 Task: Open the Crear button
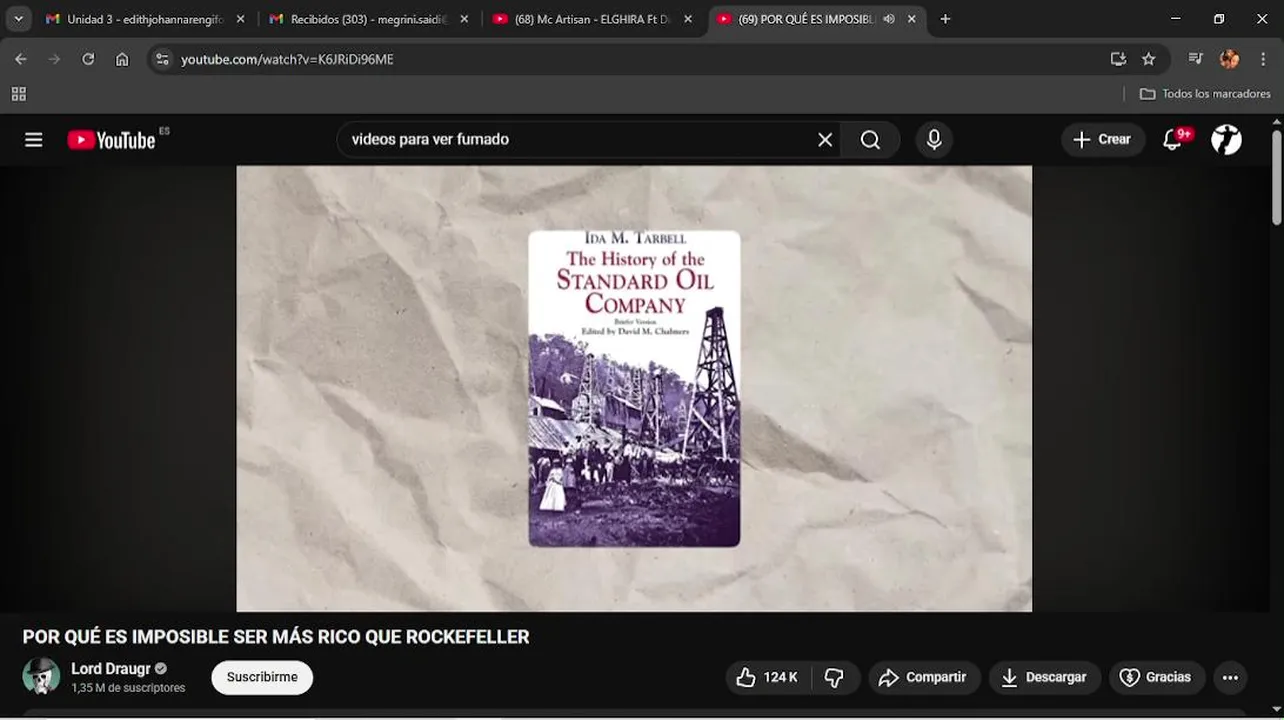(x=1103, y=140)
